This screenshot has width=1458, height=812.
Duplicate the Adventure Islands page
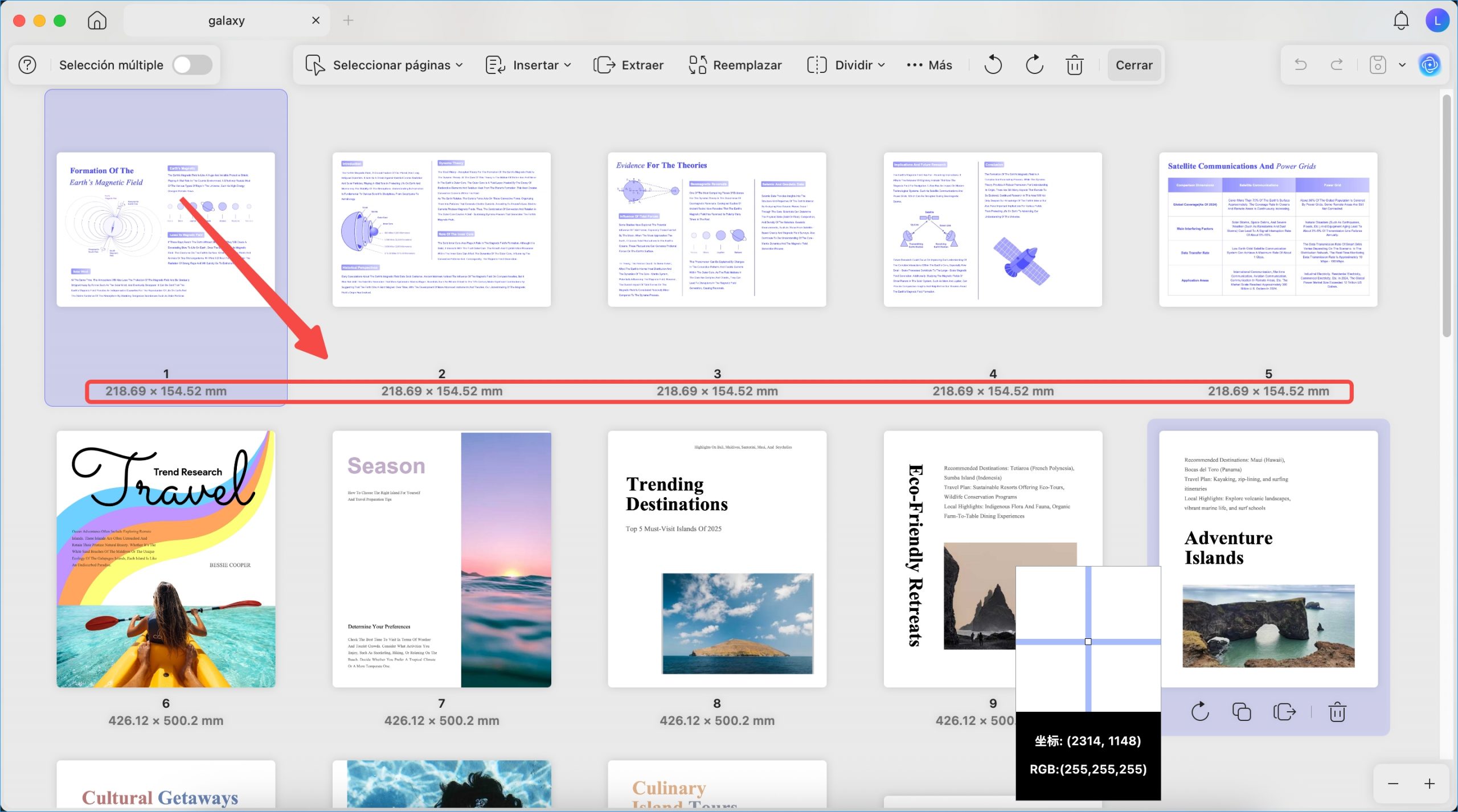pyautogui.click(x=1242, y=711)
